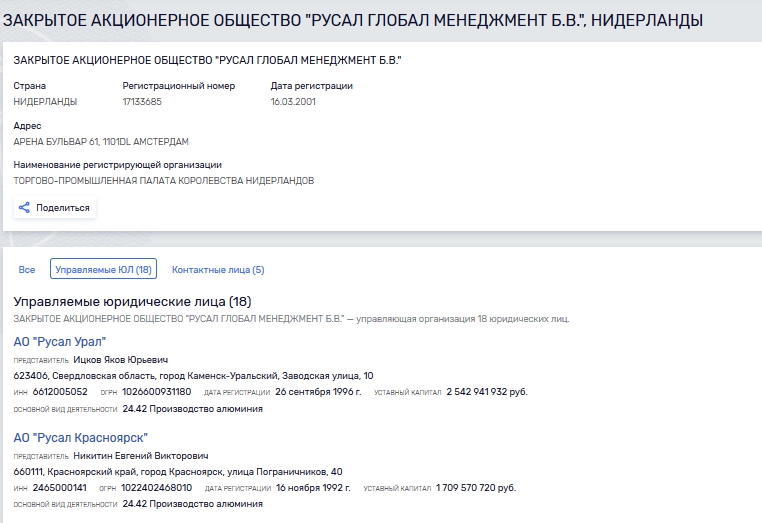The height and width of the screenshot is (523, 762).
Task: Click Наименование регистрирующей организации label
Action: click(x=118, y=165)
